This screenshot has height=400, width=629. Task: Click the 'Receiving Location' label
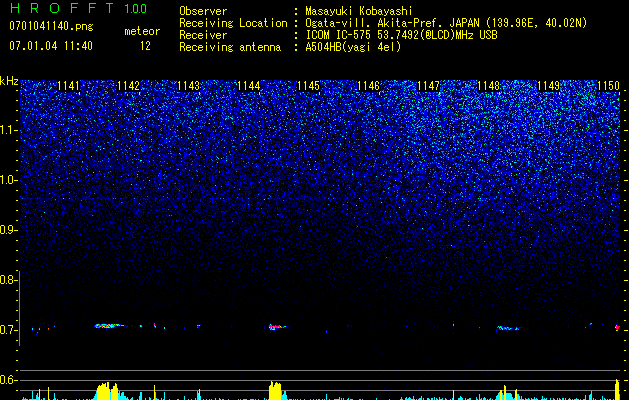tap(233, 23)
